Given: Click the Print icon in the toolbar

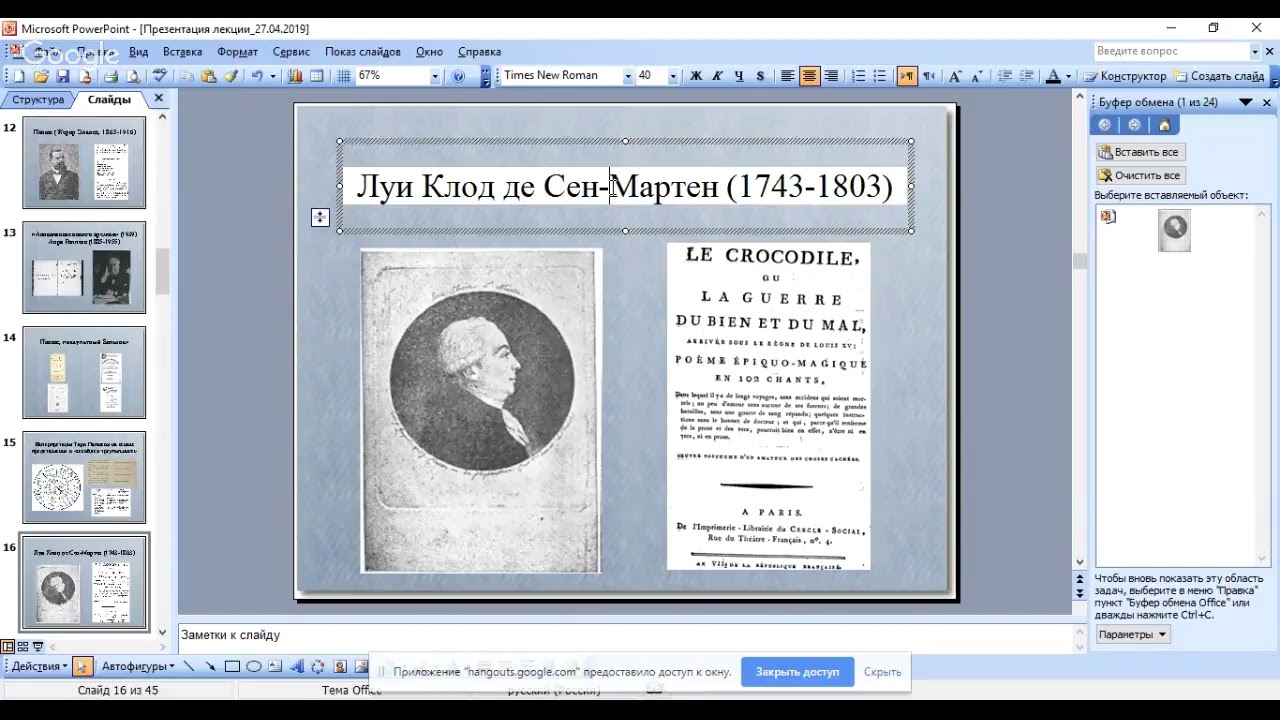Looking at the screenshot, I should (110, 76).
